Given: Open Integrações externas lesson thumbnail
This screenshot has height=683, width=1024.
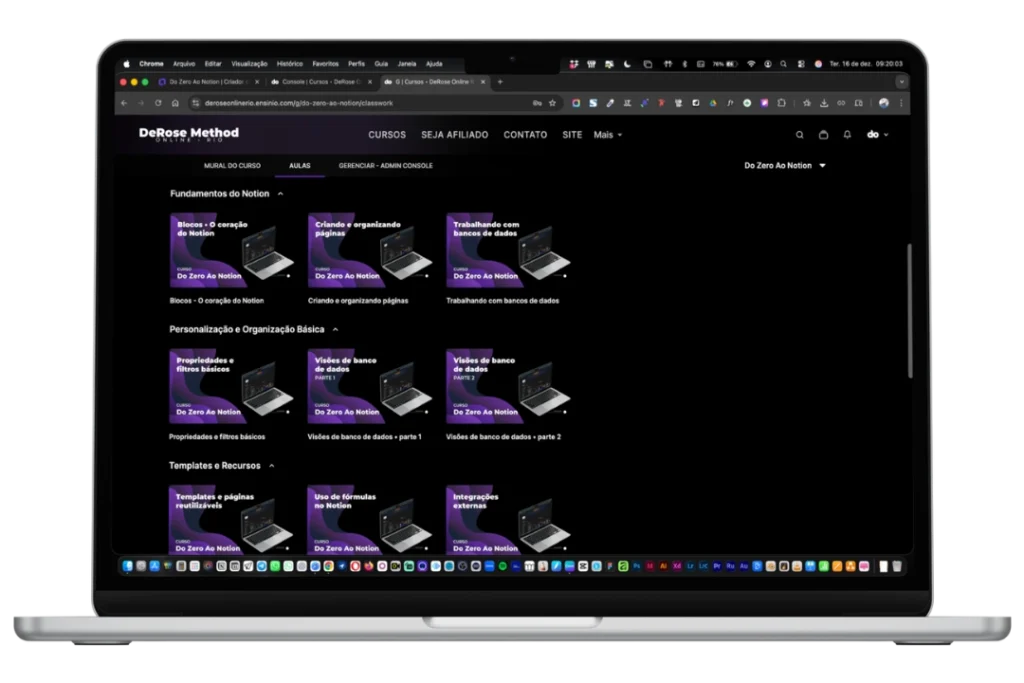Looking at the screenshot, I should [508, 520].
